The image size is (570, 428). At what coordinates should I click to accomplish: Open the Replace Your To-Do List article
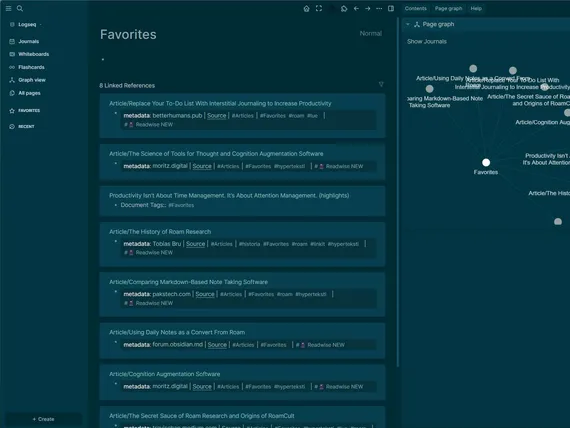point(220,104)
